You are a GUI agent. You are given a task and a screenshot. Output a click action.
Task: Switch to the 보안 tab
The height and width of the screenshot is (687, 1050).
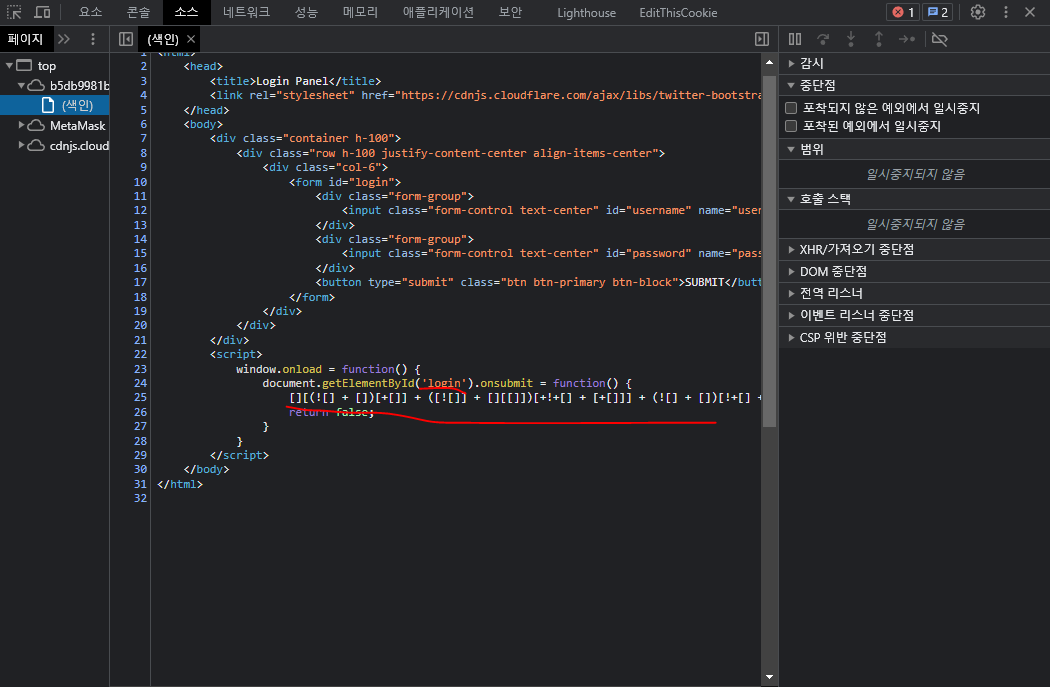click(x=510, y=12)
